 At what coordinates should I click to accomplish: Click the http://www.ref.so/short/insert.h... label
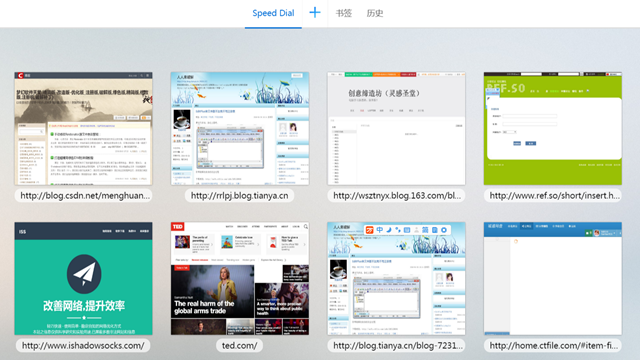554,196
